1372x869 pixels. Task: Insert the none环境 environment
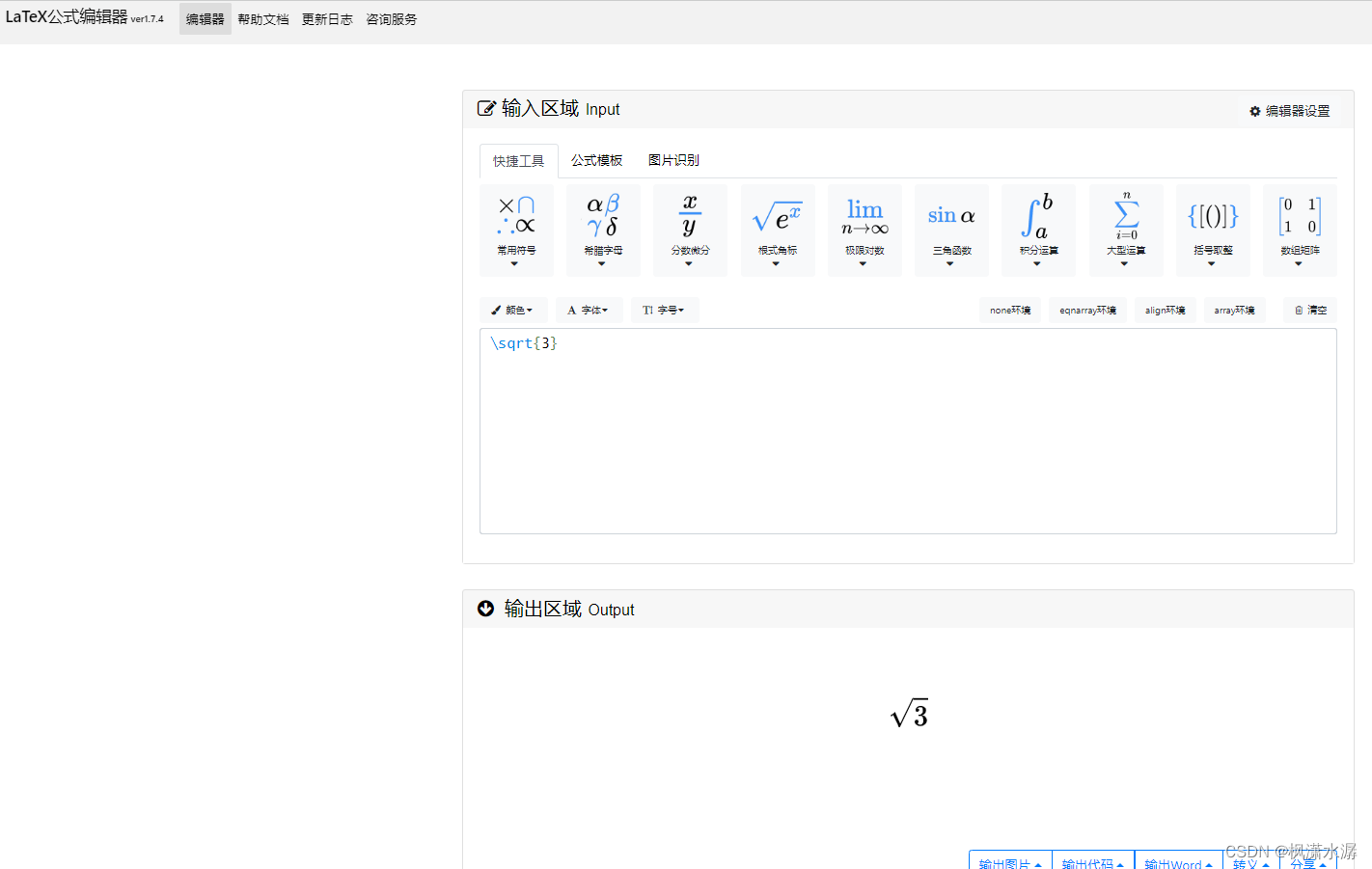[1010, 310]
